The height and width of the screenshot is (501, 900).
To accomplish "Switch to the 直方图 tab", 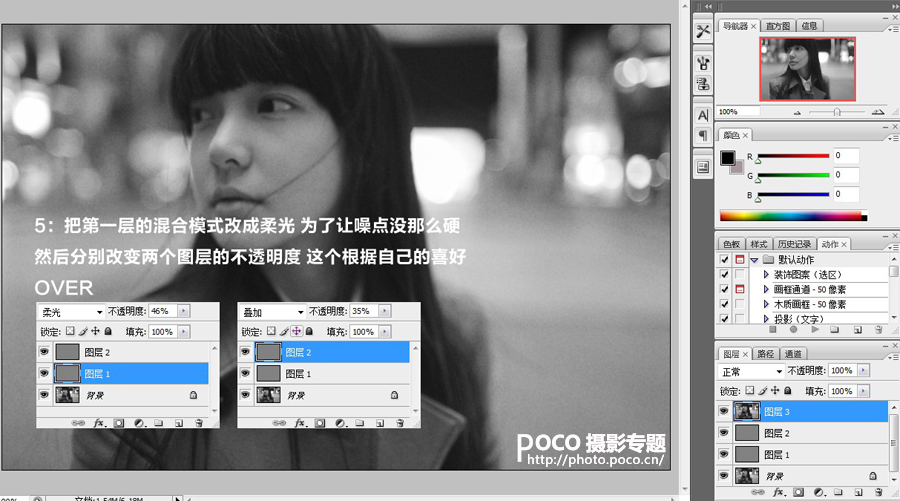I will coord(778,26).
